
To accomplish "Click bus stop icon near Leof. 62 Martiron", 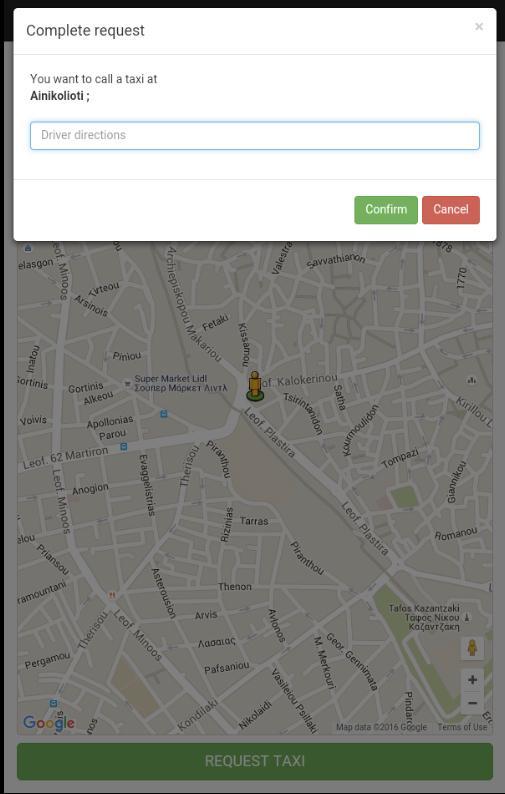I will [x=124, y=447].
